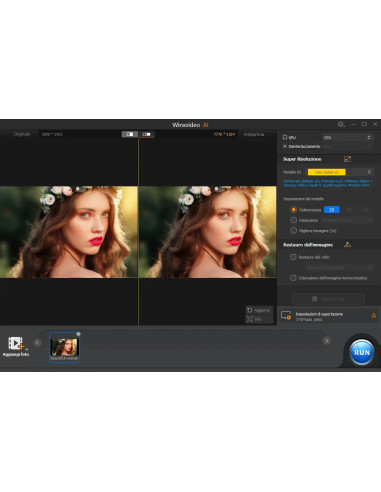Click the Super Risoluzione section icon
This screenshot has width=381, height=492.
pos(347,159)
